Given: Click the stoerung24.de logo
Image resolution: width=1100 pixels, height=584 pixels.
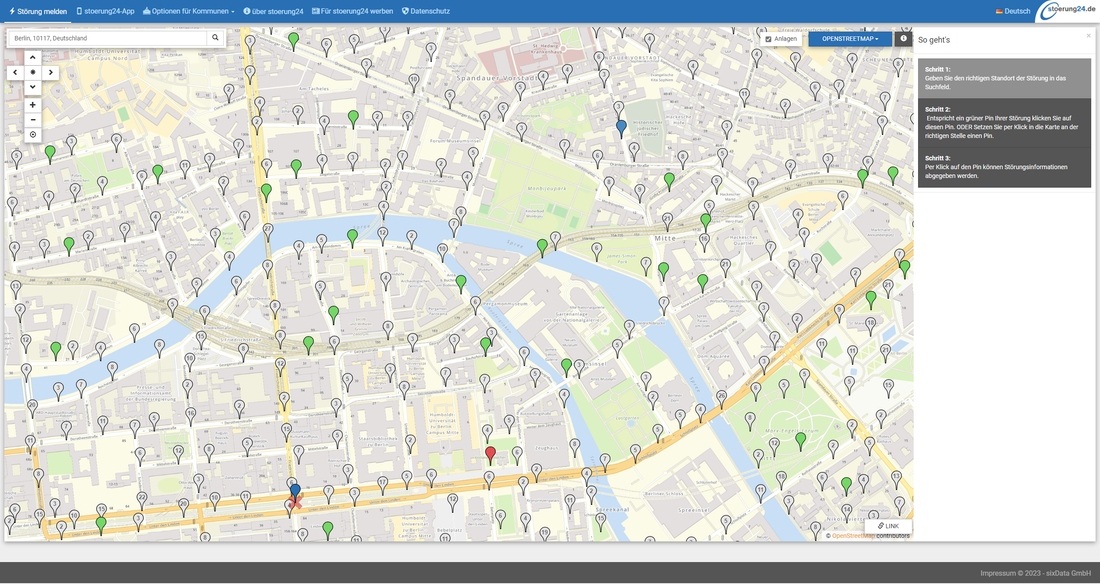Looking at the screenshot, I should pyautogui.click(x=1069, y=11).
